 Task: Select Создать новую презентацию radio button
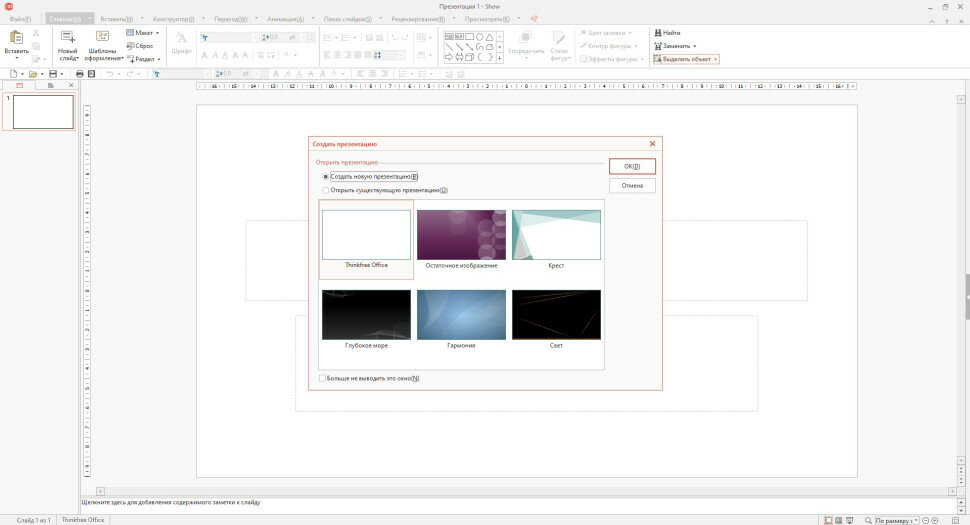(325, 177)
